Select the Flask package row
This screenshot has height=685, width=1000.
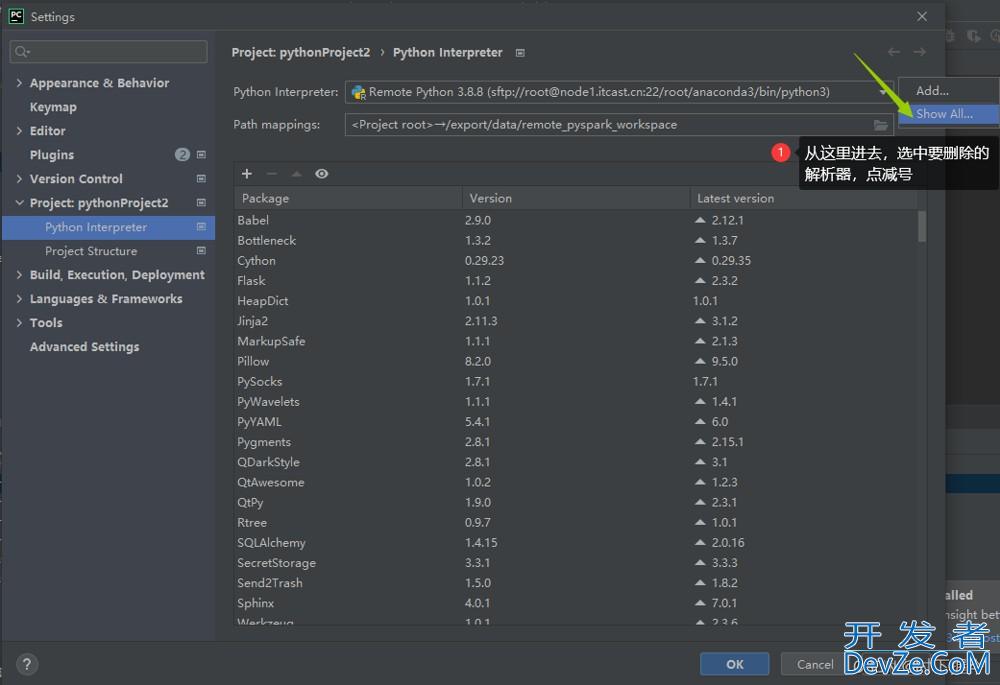(x=577, y=281)
